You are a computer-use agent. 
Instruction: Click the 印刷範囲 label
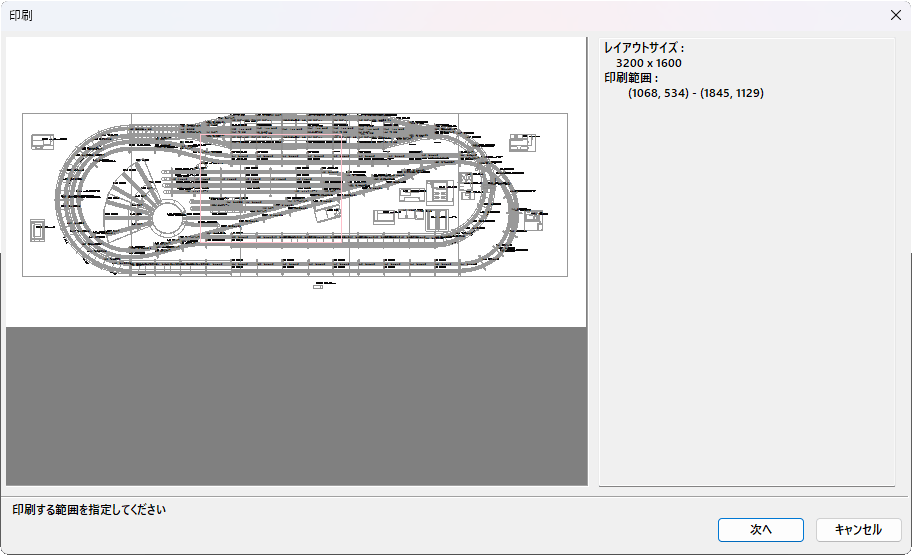pyautogui.click(x=630, y=78)
